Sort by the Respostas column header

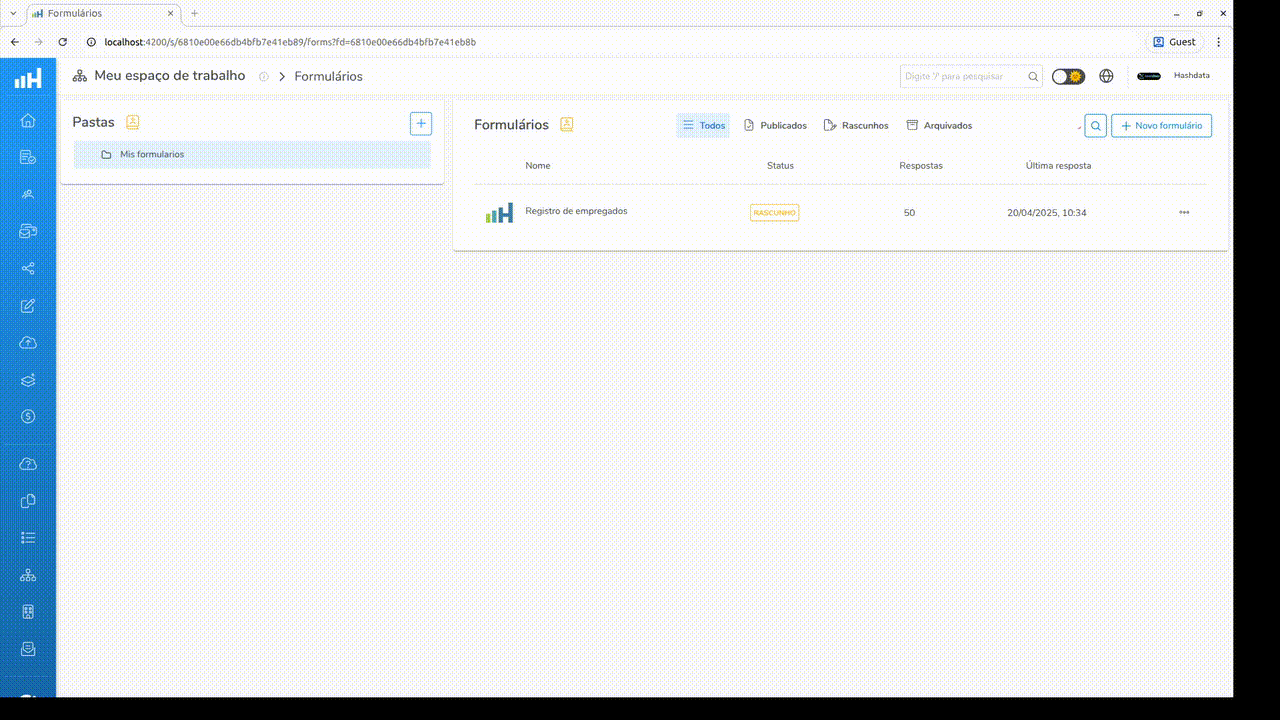coord(921,165)
